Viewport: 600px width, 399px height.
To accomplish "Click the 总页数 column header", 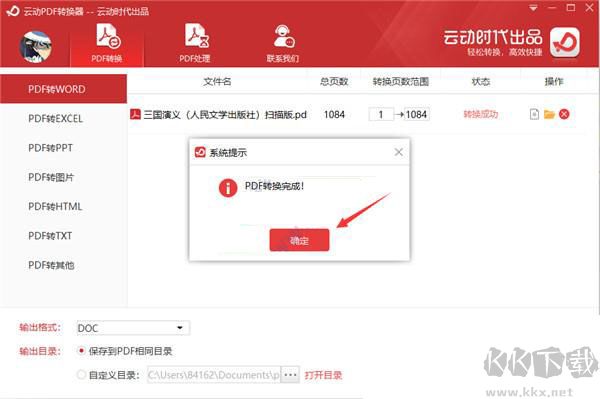I will (x=334, y=81).
